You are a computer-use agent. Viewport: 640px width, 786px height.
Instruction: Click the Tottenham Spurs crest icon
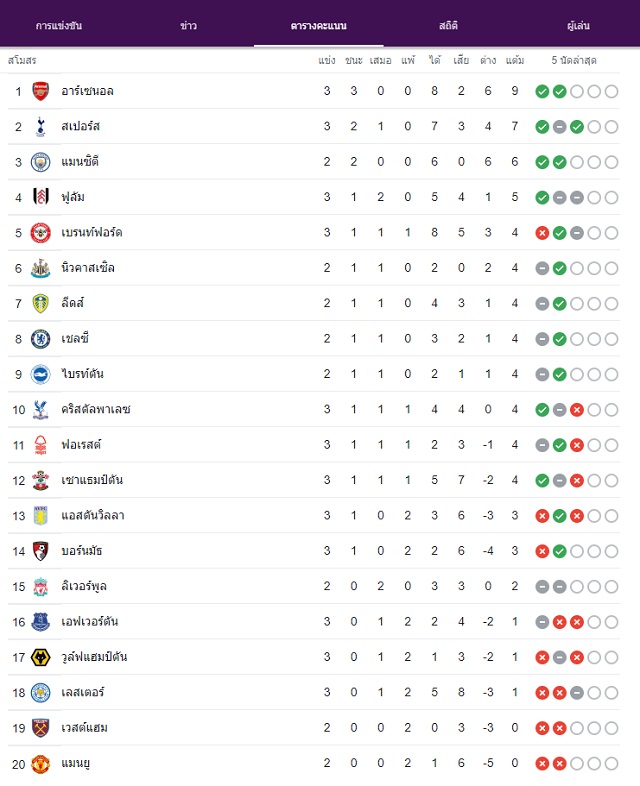[x=41, y=126]
